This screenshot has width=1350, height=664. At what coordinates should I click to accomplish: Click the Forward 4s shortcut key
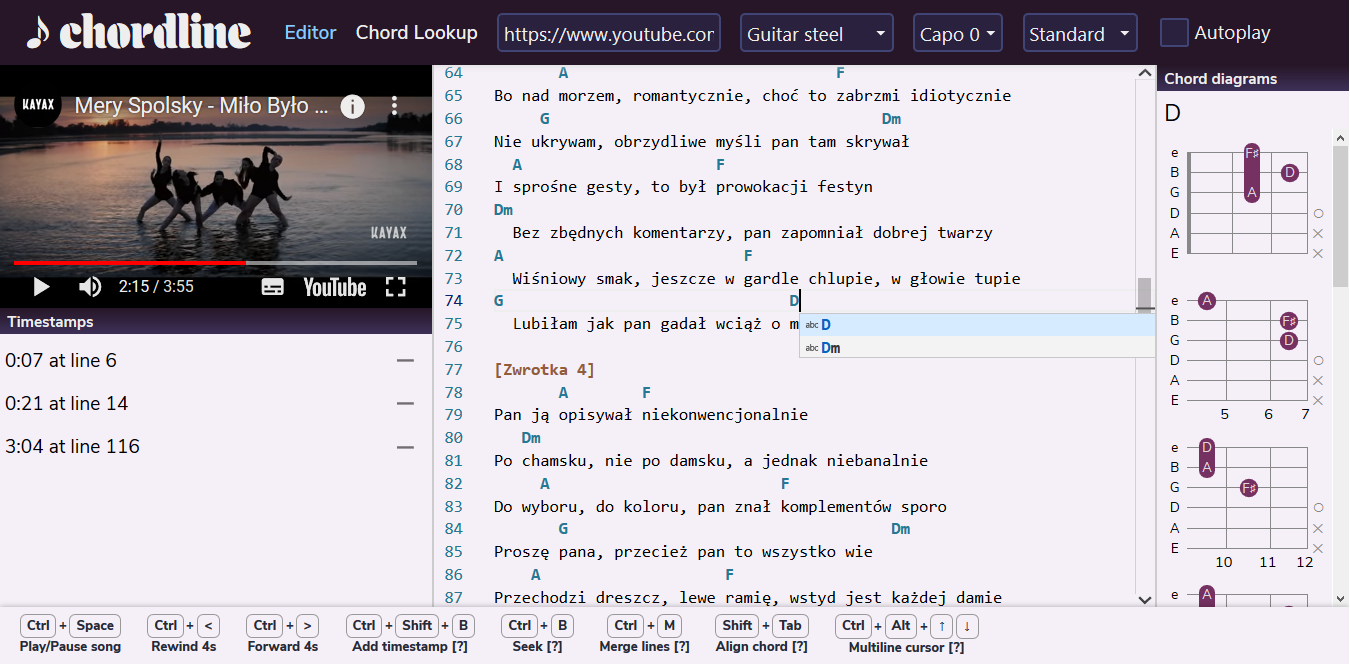pyautogui.click(x=308, y=626)
